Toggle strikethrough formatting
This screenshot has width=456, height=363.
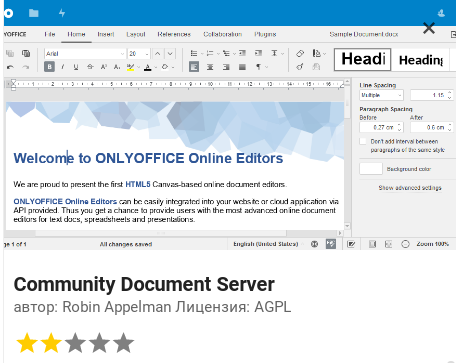pos(90,67)
